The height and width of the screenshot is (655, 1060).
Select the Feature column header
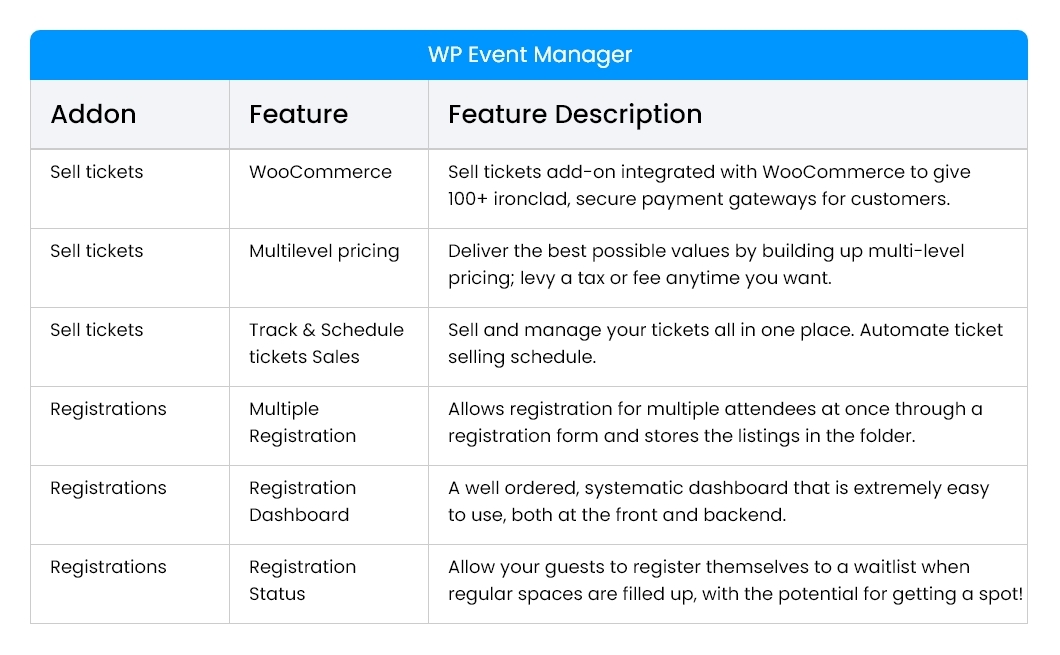(x=298, y=114)
